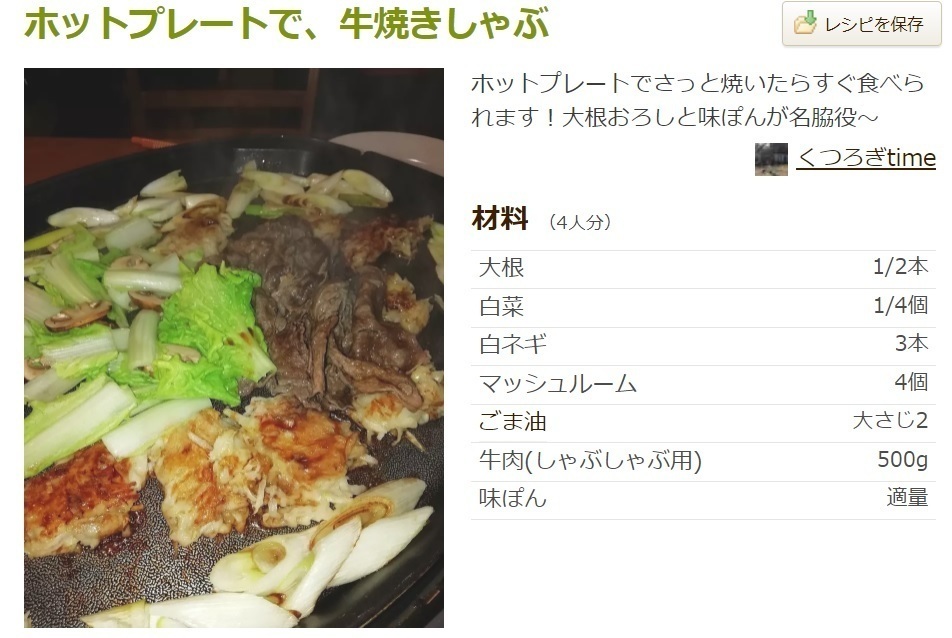Click the folder download icon in save button
Viewport: 952px width, 638px height.
(805, 22)
